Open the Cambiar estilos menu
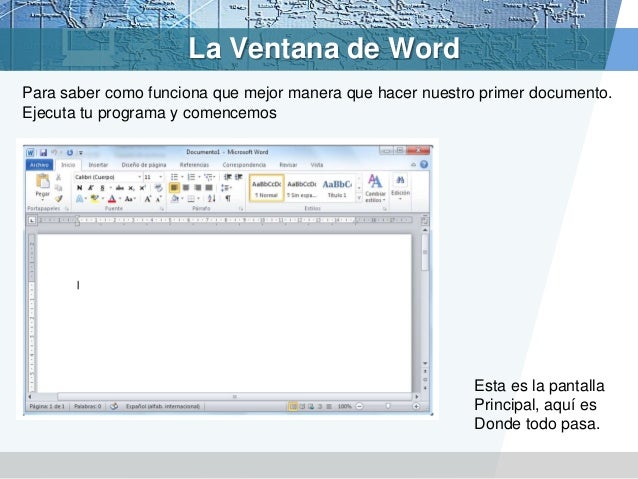Image resolution: width=638 pixels, height=479 pixels. tap(375, 188)
